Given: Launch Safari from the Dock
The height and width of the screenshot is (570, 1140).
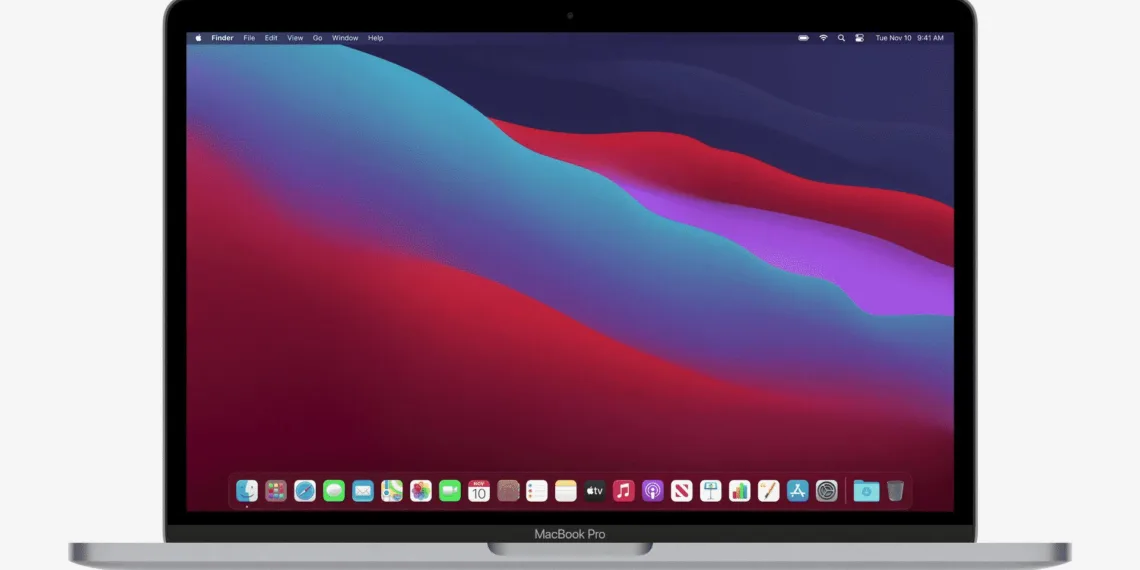Looking at the screenshot, I should (305, 491).
